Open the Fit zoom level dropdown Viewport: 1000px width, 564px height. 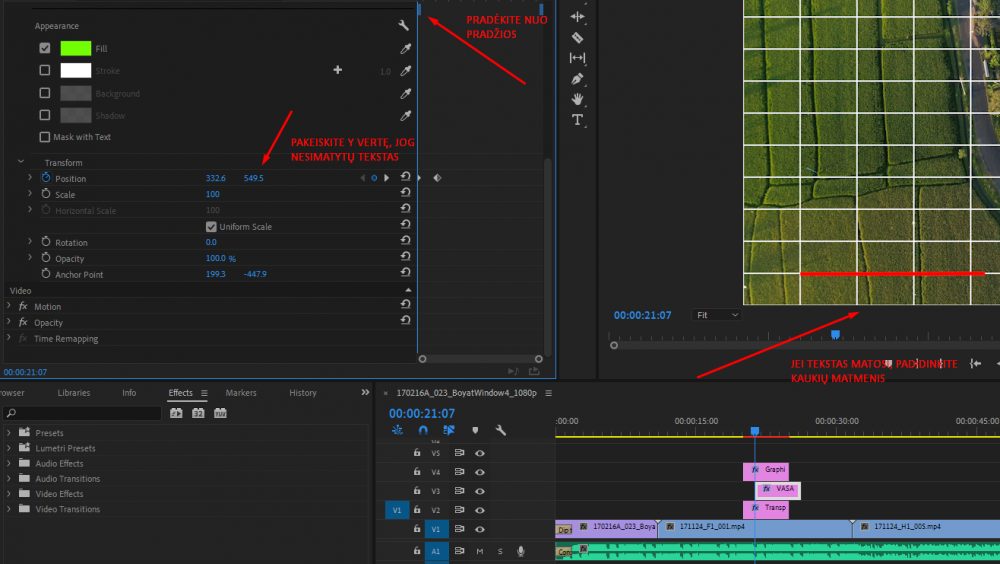coord(717,315)
